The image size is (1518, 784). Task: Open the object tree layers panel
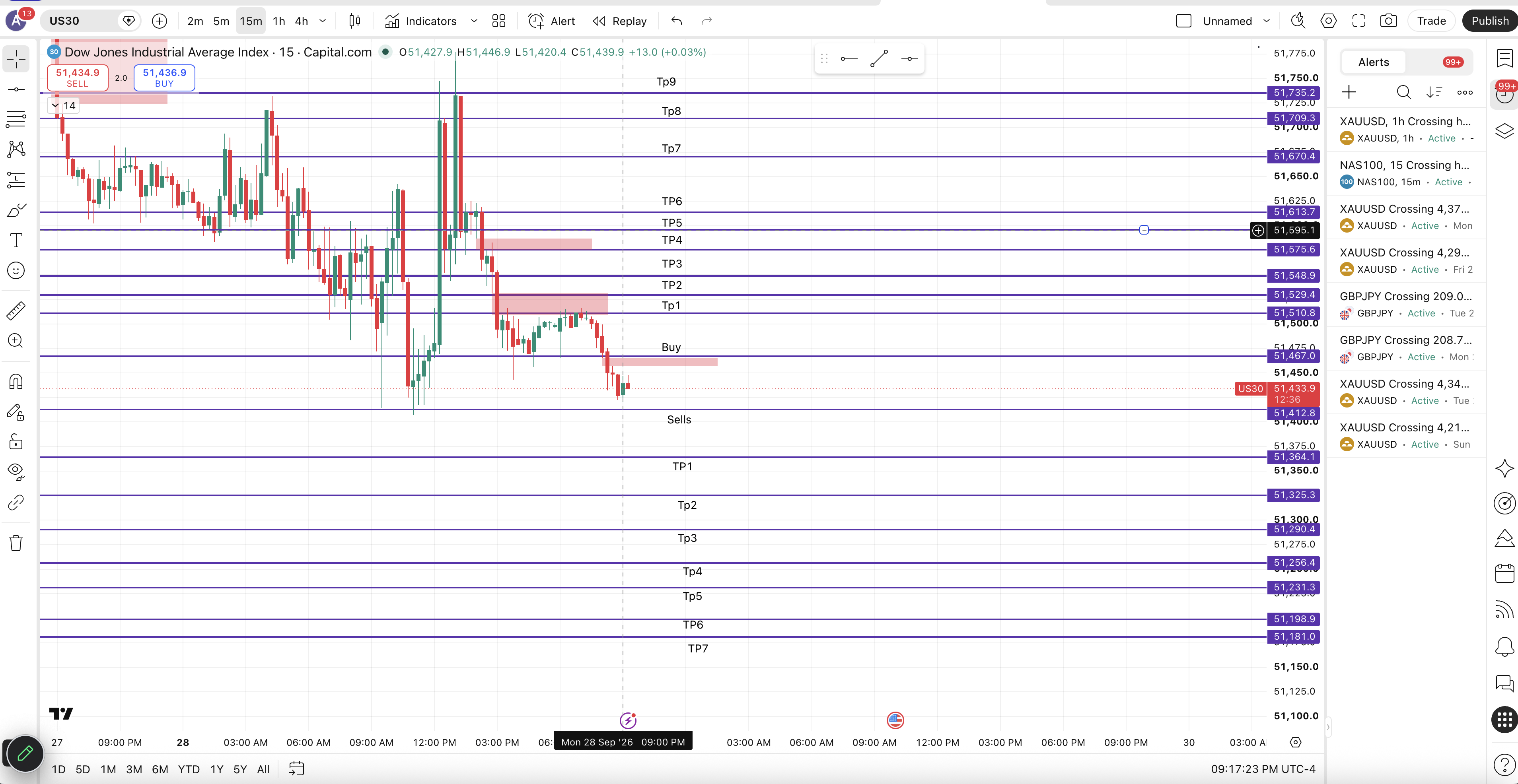click(1504, 131)
